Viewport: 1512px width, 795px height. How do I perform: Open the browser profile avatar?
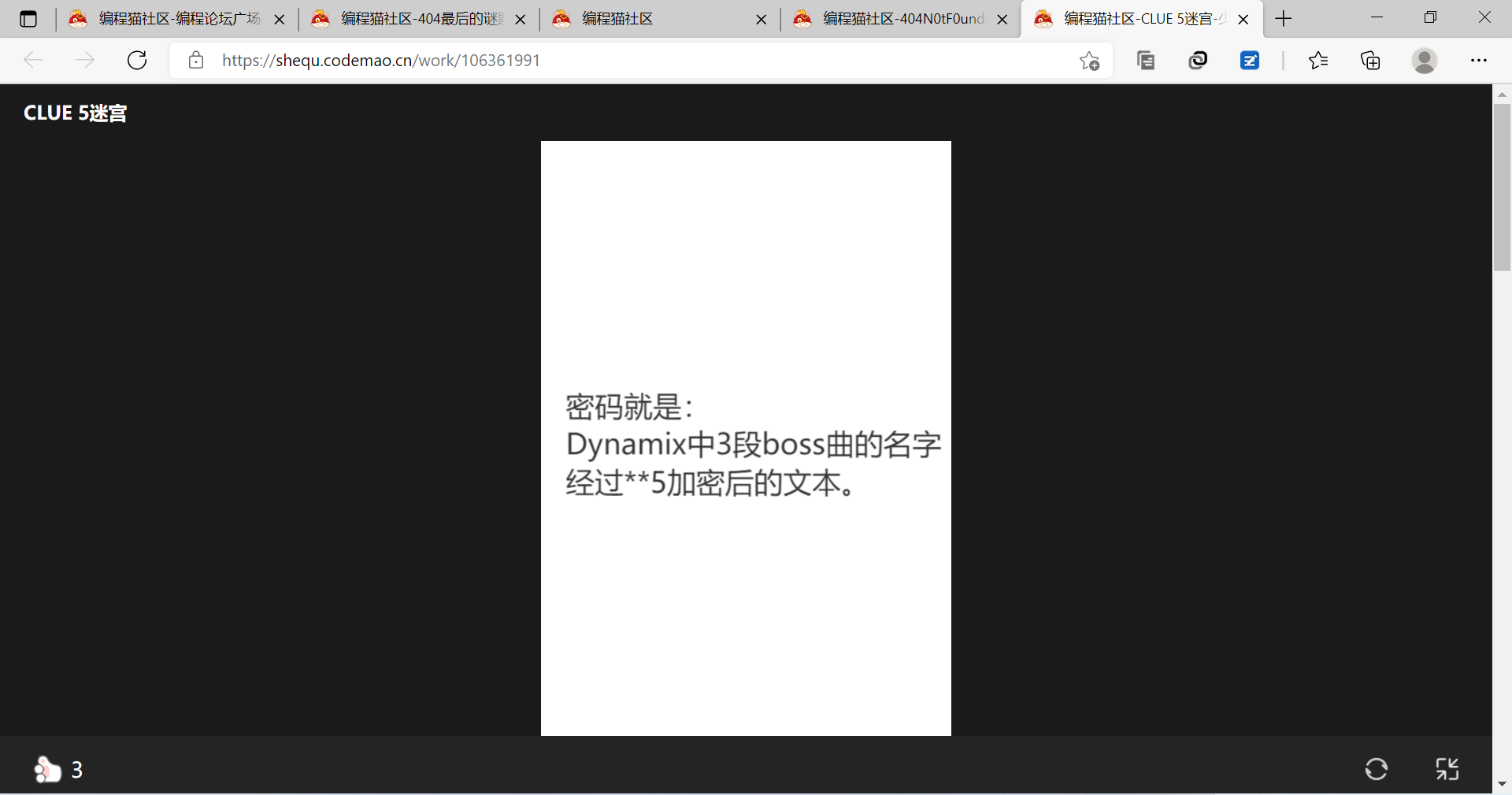coord(1425,61)
